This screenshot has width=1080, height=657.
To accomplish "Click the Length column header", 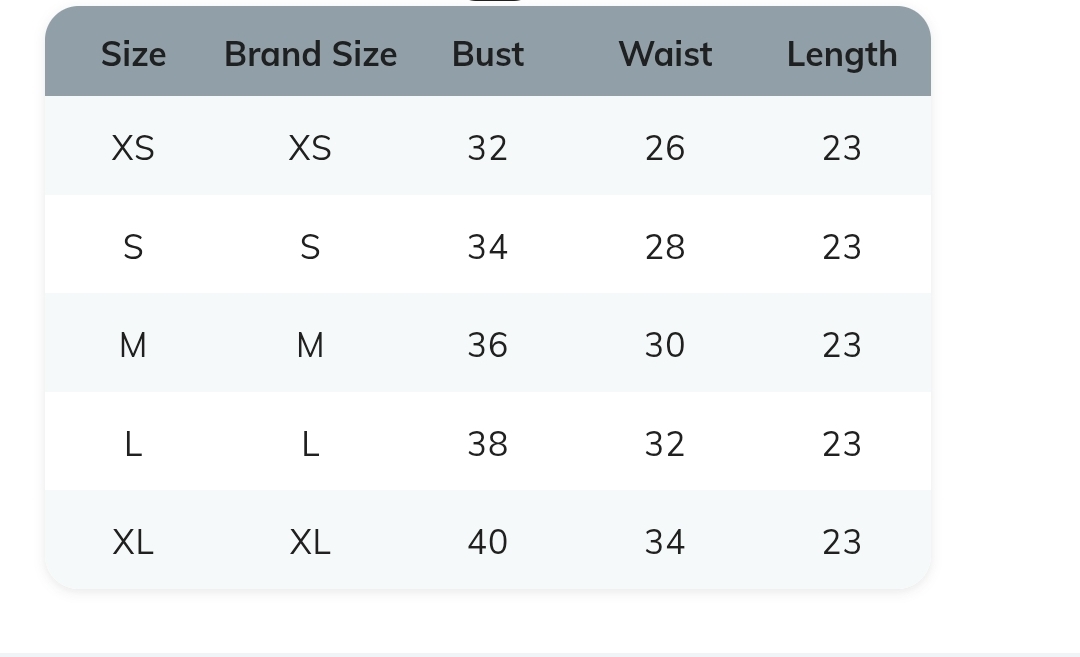I will tap(842, 54).
